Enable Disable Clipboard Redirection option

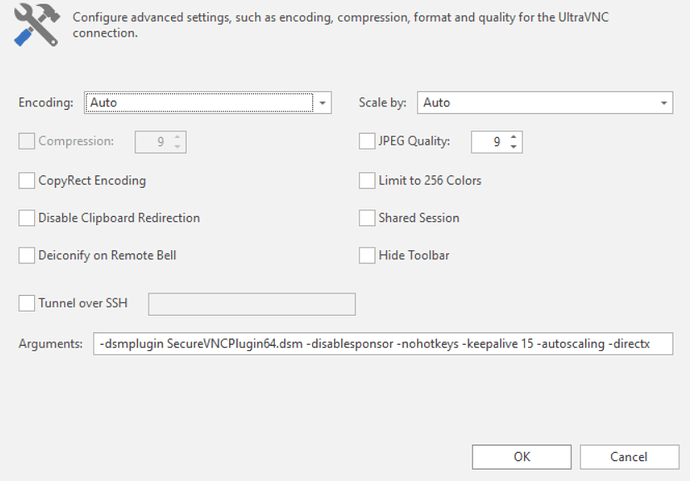tap(27, 218)
